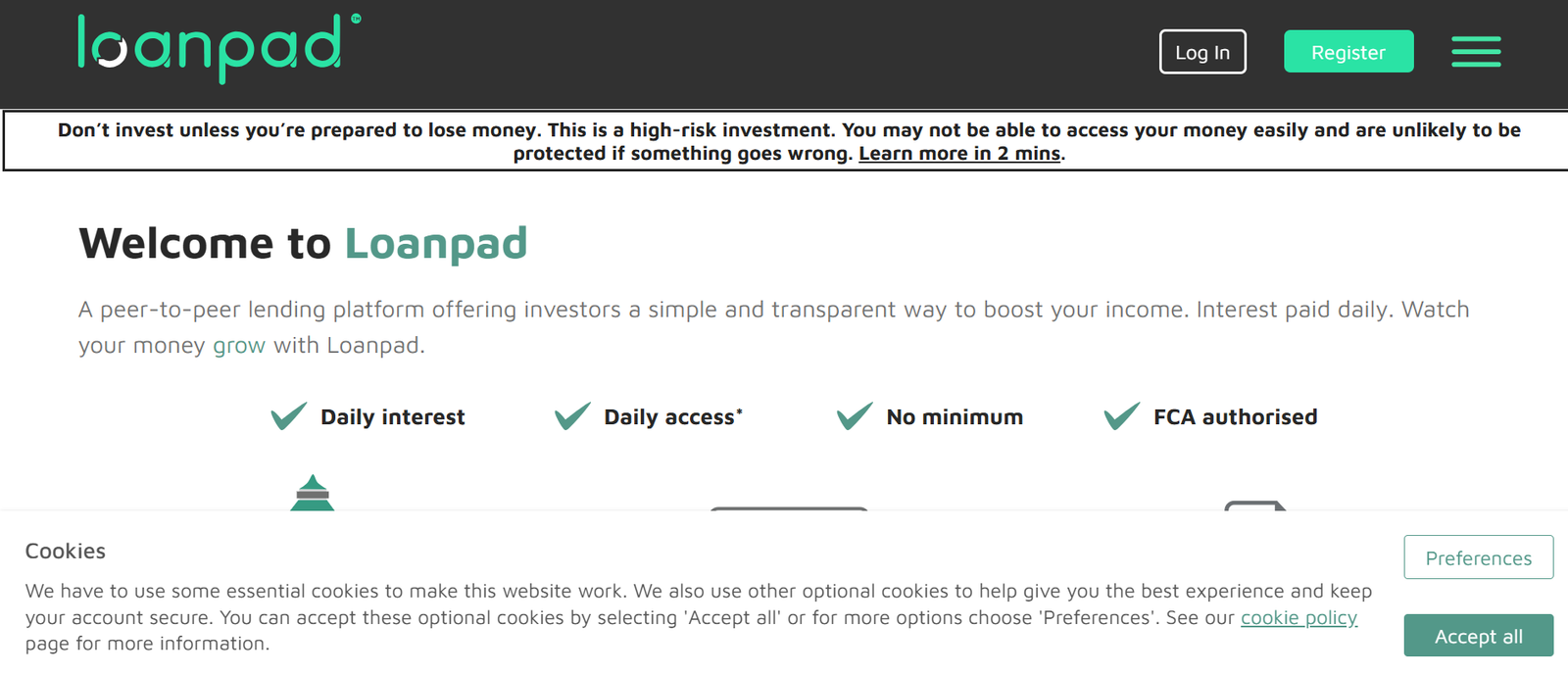This screenshot has width=1568, height=674.
Task: Click the green 'grow' word in the tagline
Action: pos(239,346)
